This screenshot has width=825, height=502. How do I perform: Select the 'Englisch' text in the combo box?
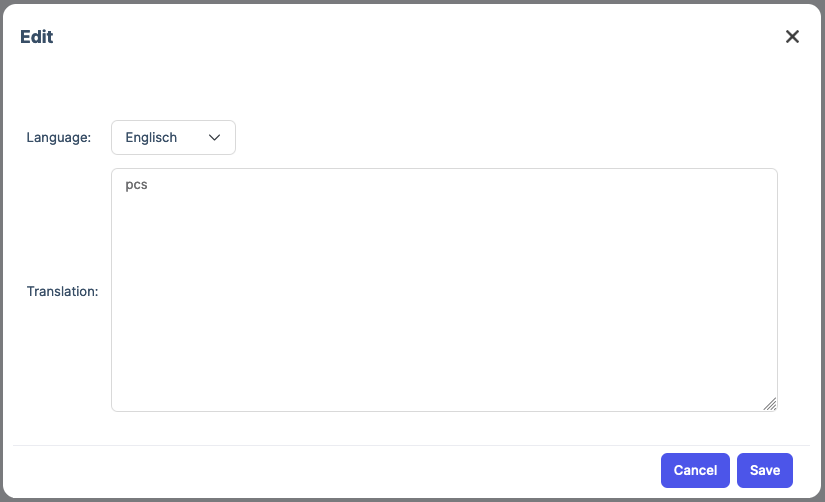151,138
